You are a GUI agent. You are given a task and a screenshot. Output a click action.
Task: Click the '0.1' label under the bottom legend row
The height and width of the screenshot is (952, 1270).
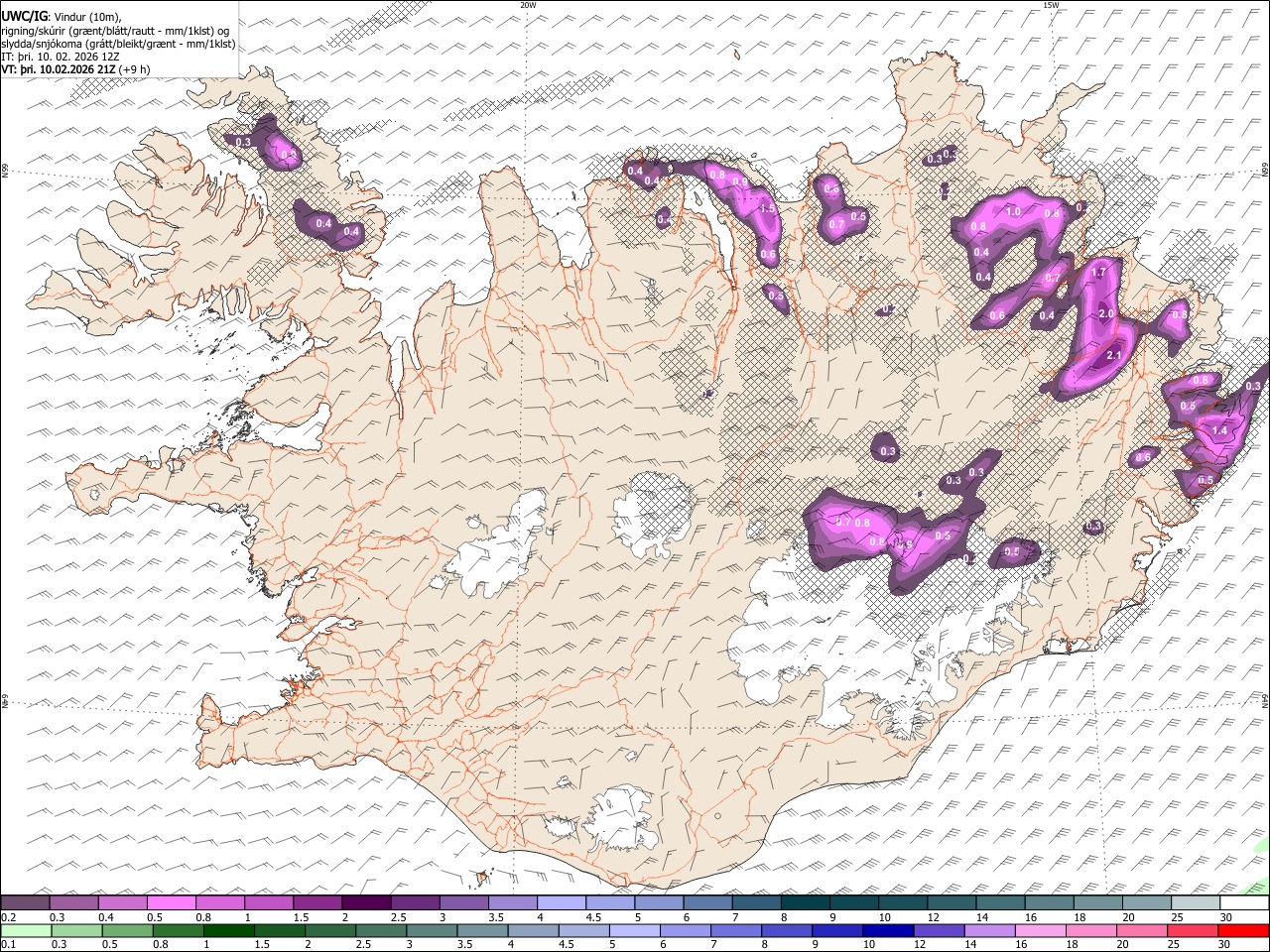pos(8,944)
